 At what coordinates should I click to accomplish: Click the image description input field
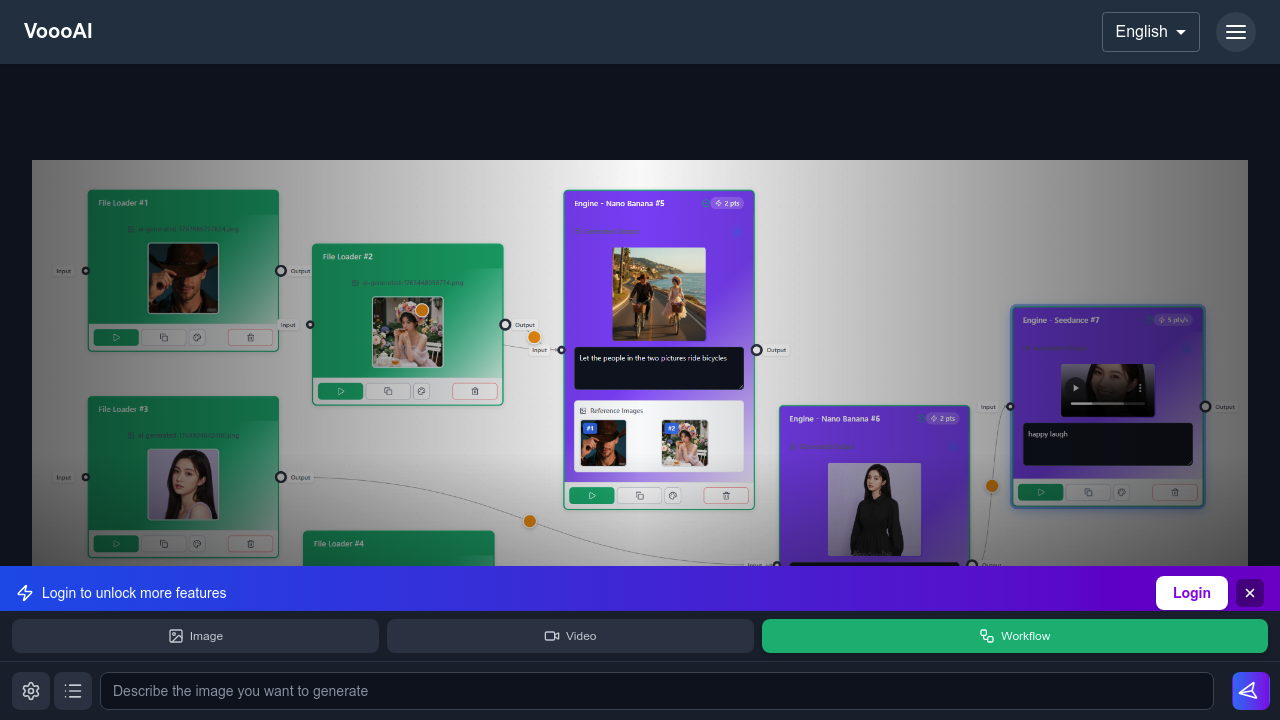[656, 691]
